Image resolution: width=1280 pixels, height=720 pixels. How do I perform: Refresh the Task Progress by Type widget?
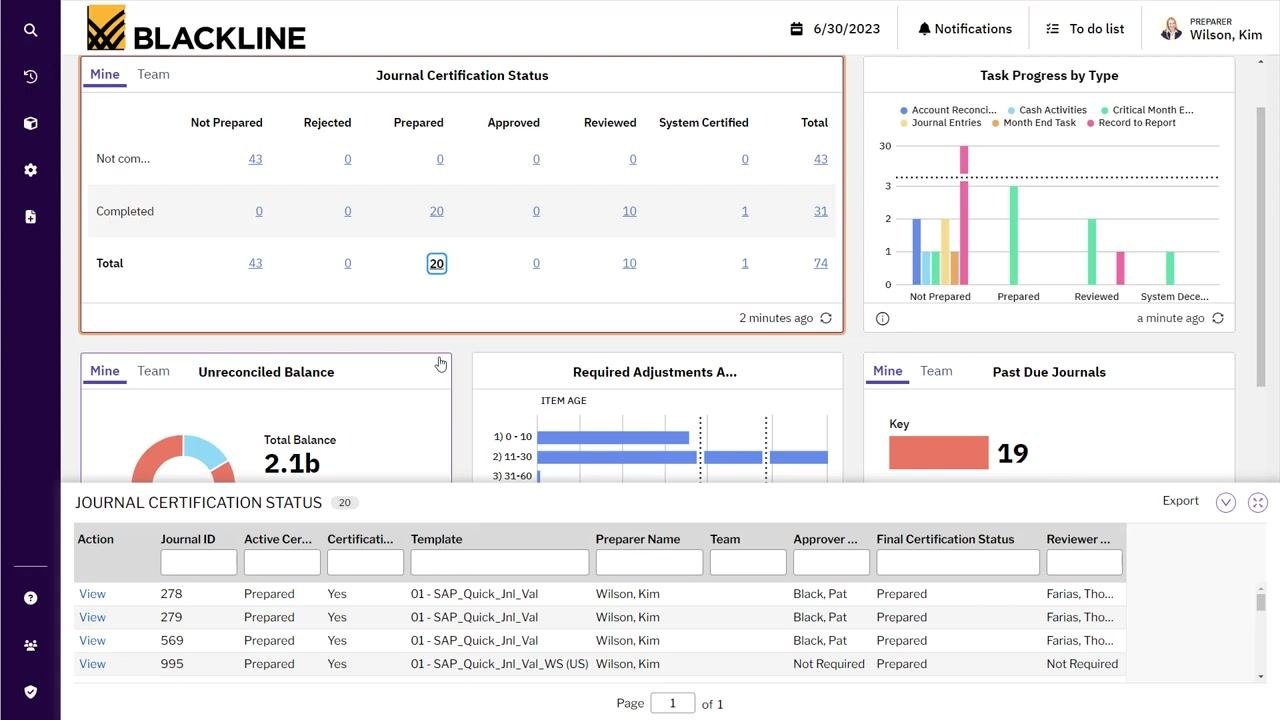[1218, 318]
